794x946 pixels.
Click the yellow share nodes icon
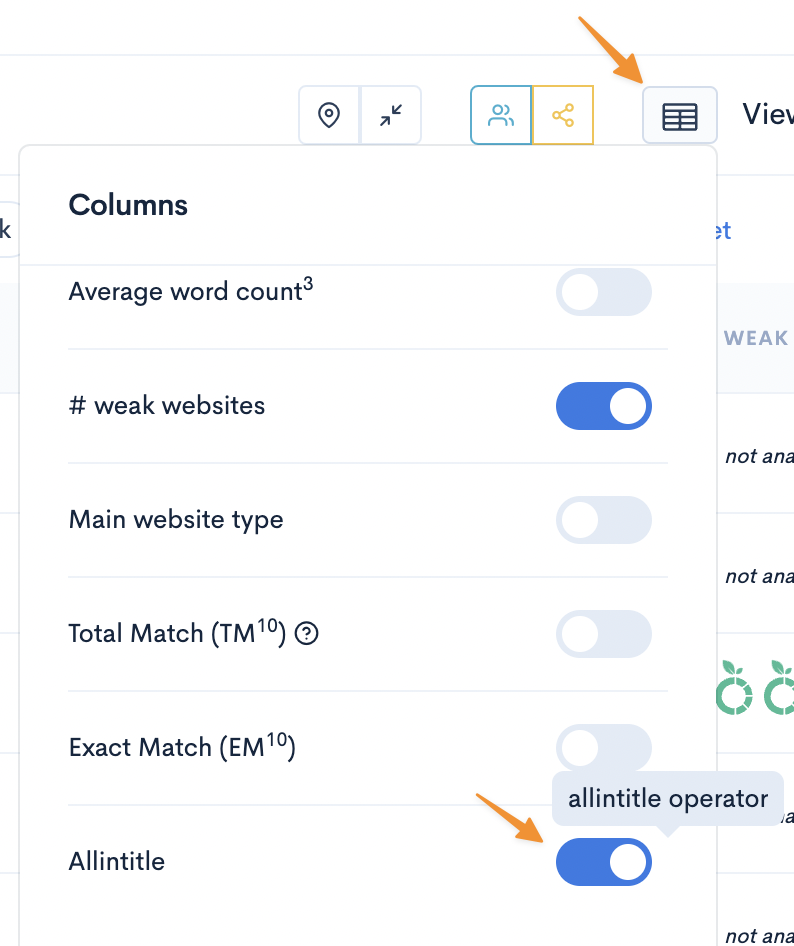click(x=563, y=115)
